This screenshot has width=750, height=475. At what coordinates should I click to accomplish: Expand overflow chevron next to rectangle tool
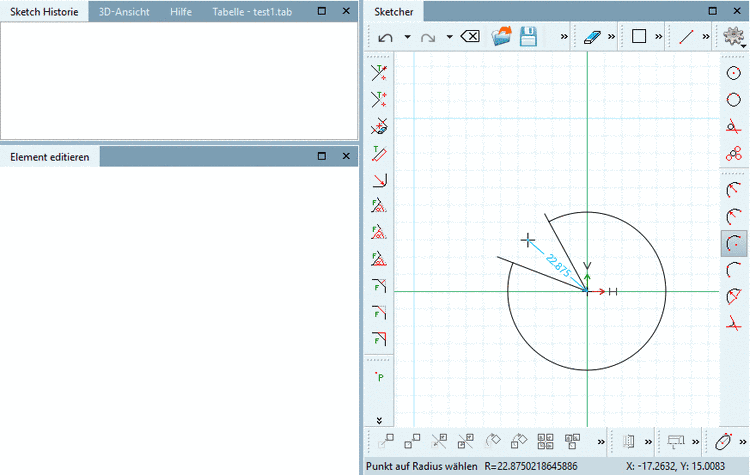[659, 36]
